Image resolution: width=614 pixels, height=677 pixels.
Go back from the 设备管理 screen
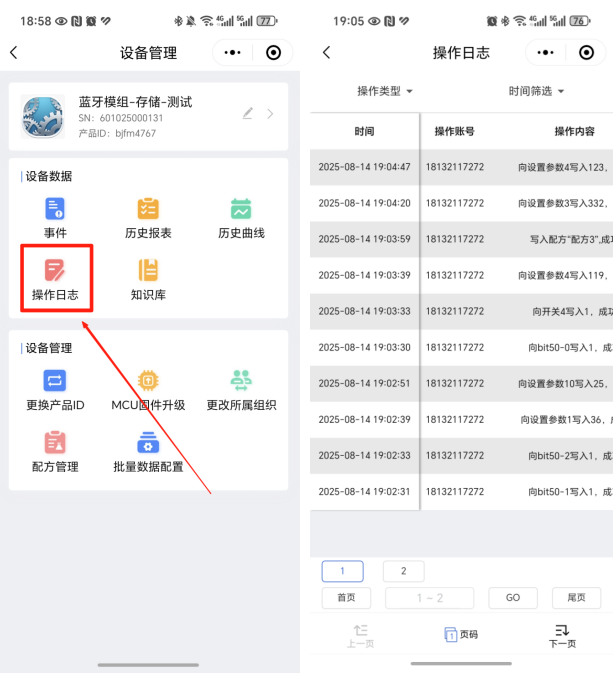tap(14, 53)
